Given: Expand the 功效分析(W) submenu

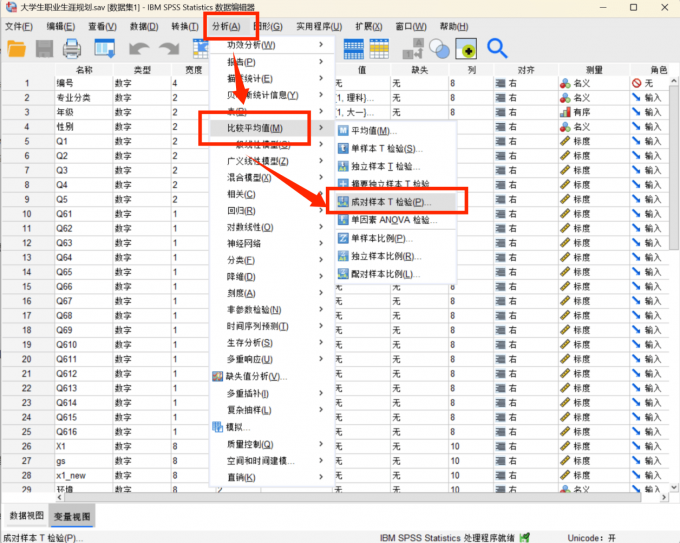Looking at the screenshot, I should [x=272, y=45].
